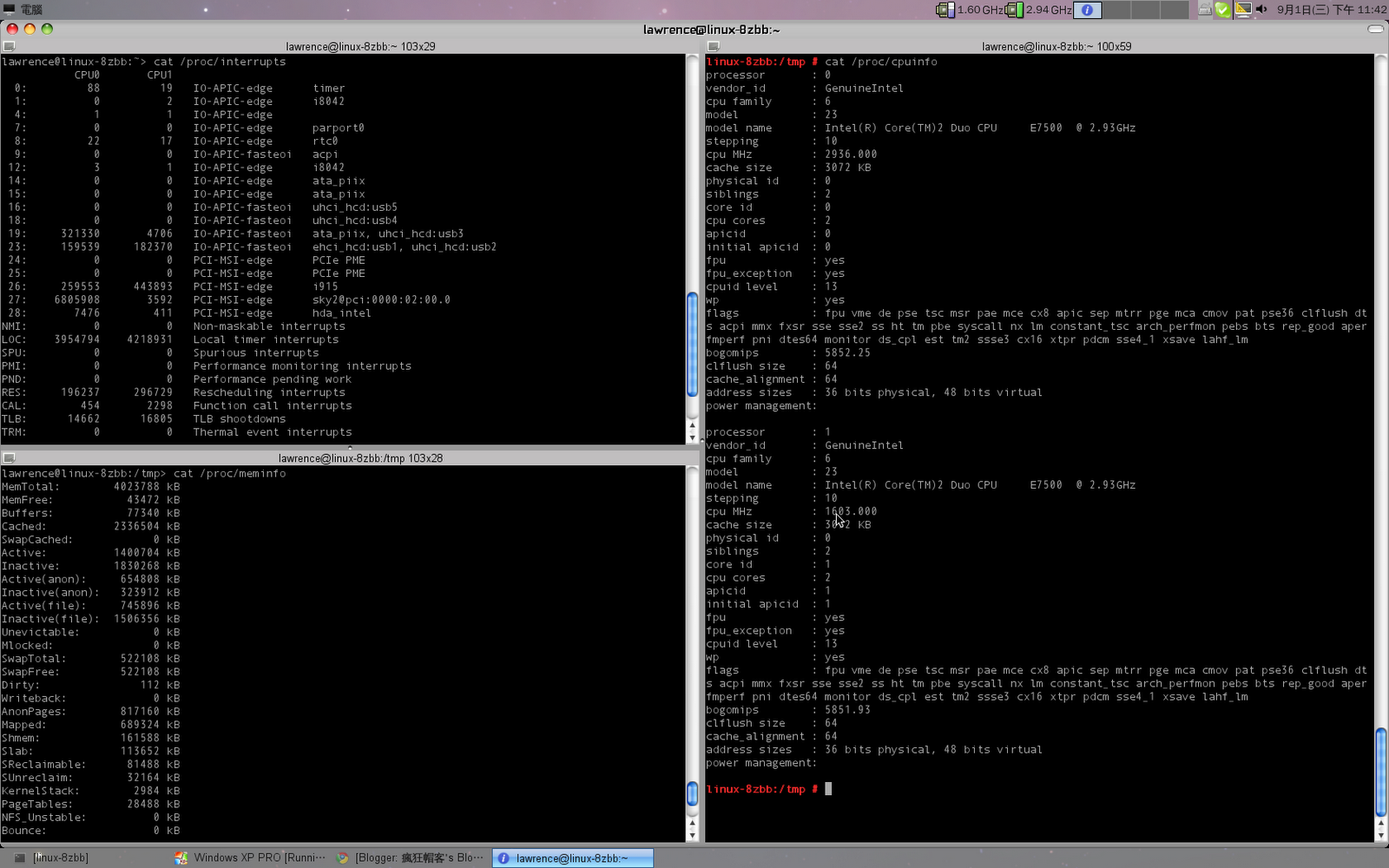Screen dimensions: 1389x868
Task: Click the 'KernelStack:' label in meminfo
Action: coord(40,791)
